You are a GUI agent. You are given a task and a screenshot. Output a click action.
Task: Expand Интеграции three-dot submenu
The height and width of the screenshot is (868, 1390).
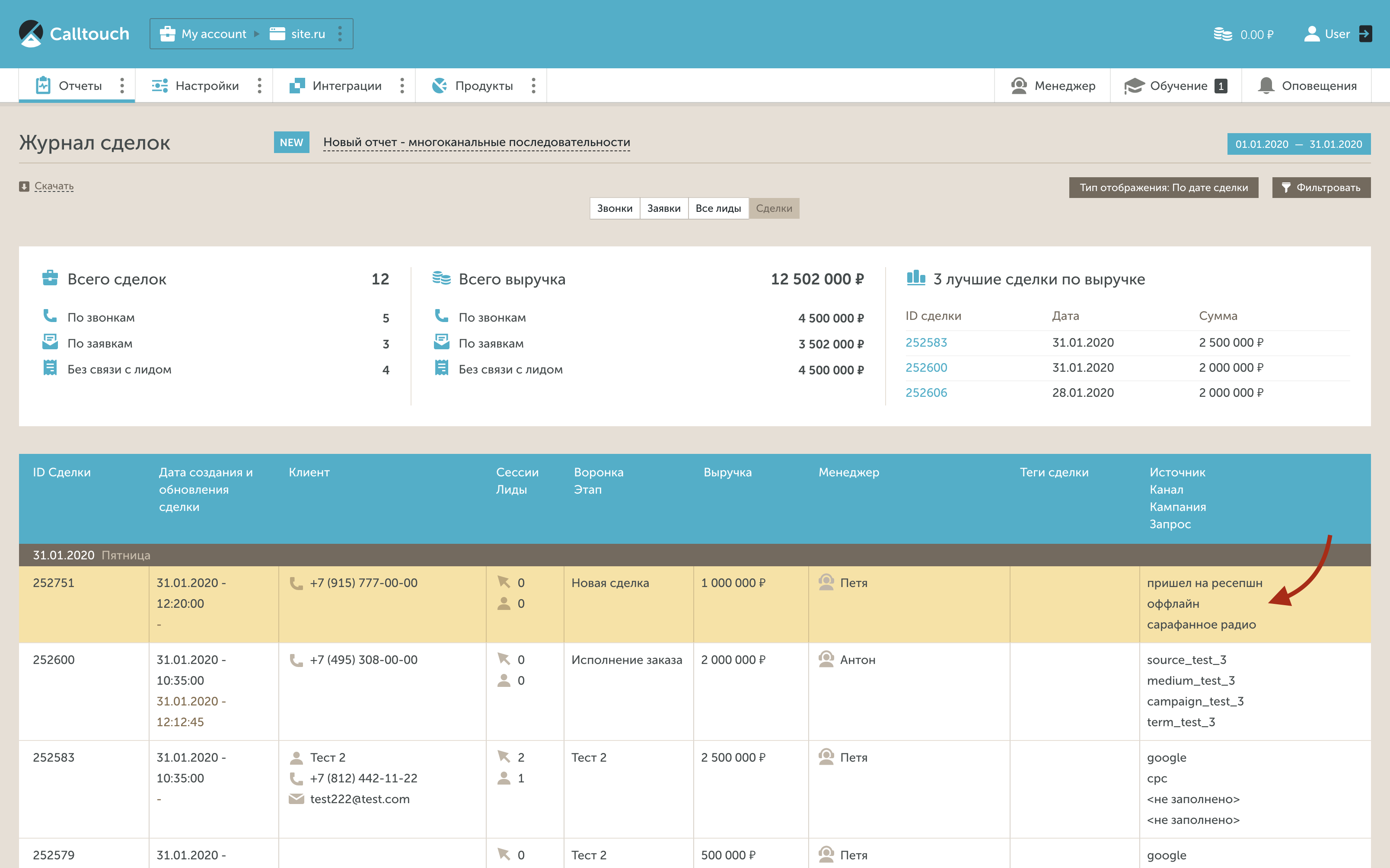click(x=402, y=86)
